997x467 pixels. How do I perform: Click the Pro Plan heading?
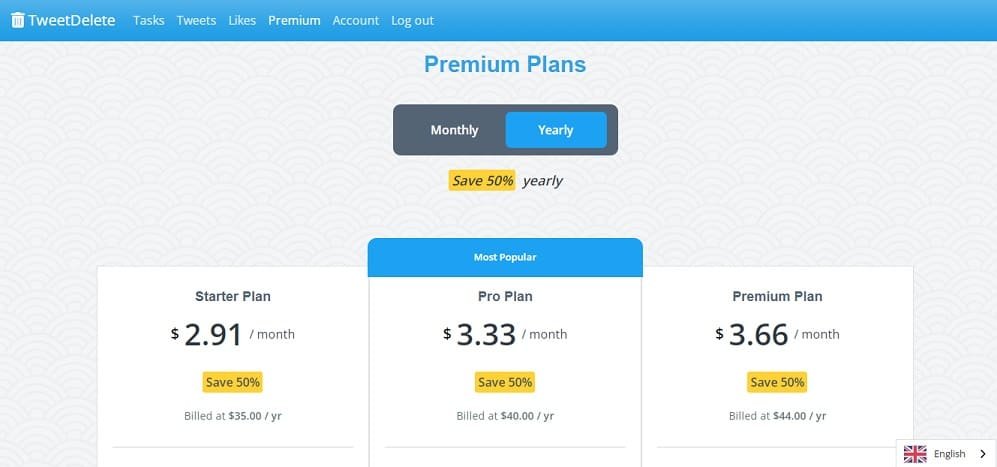coord(505,296)
